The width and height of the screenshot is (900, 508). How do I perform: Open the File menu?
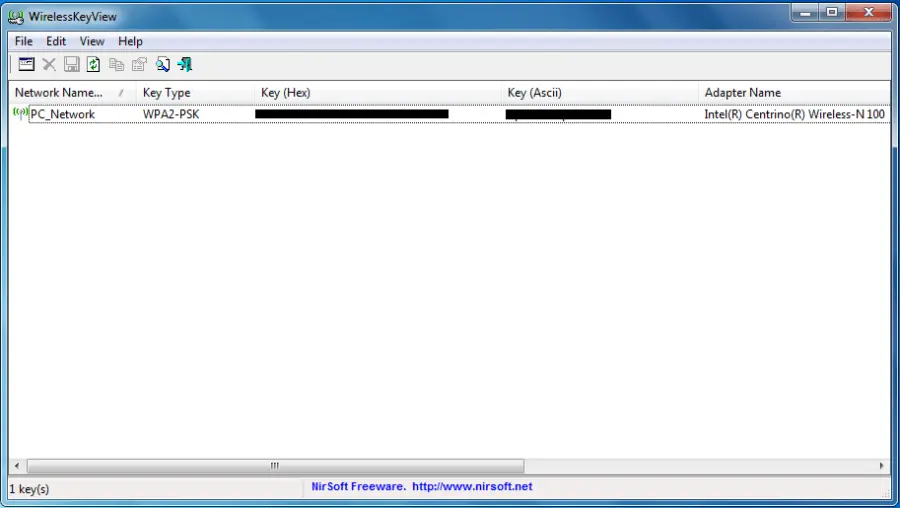(24, 41)
